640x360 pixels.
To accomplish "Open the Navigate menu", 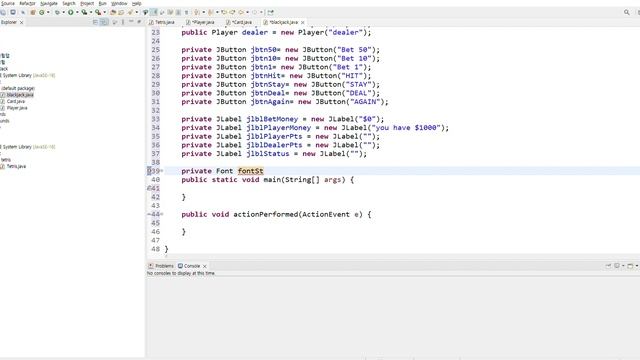I will (49, 3).
